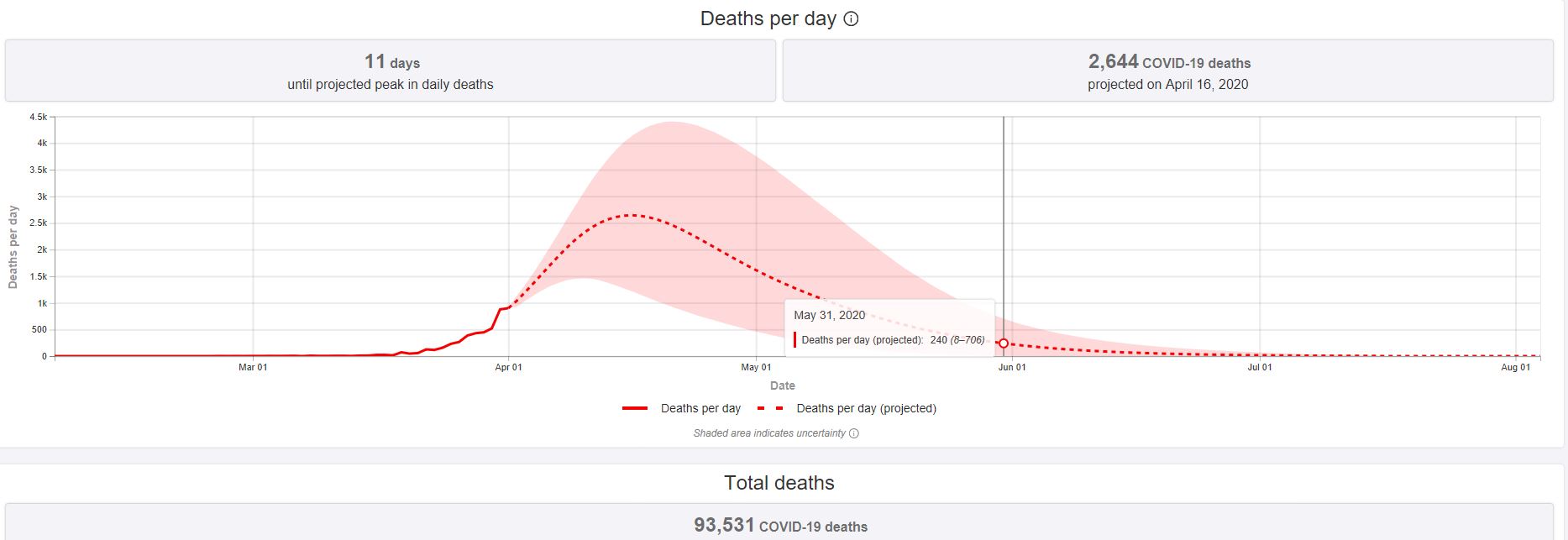
Task: Click the May 31, 2020 tooltip box
Action: tap(889, 328)
